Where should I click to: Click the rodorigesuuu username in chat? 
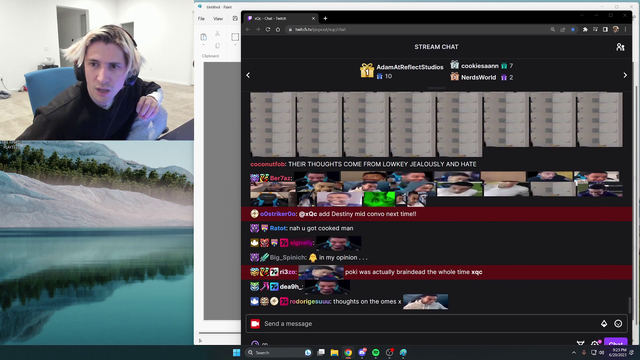(x=310, y=302)
